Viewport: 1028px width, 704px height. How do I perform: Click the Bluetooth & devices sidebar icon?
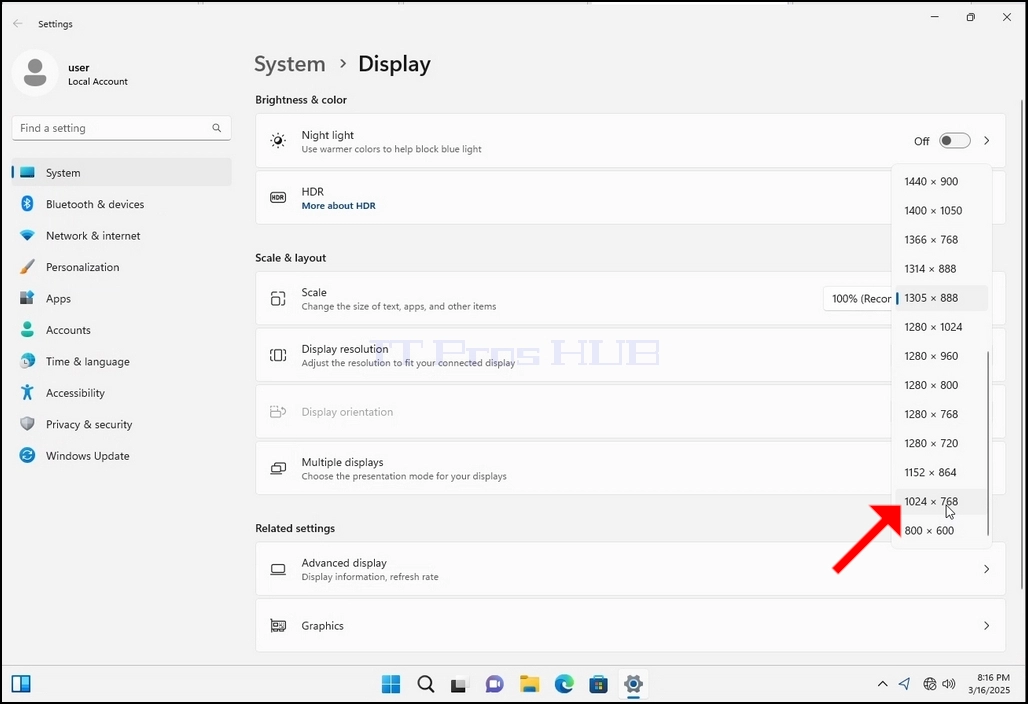27,204
